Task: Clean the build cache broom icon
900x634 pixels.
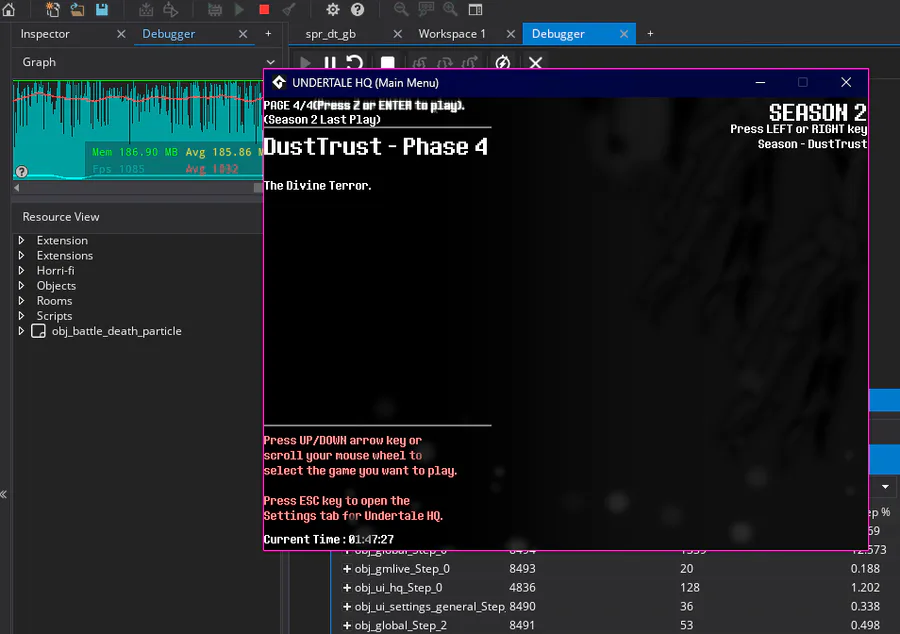Action: tap(289, 9)
